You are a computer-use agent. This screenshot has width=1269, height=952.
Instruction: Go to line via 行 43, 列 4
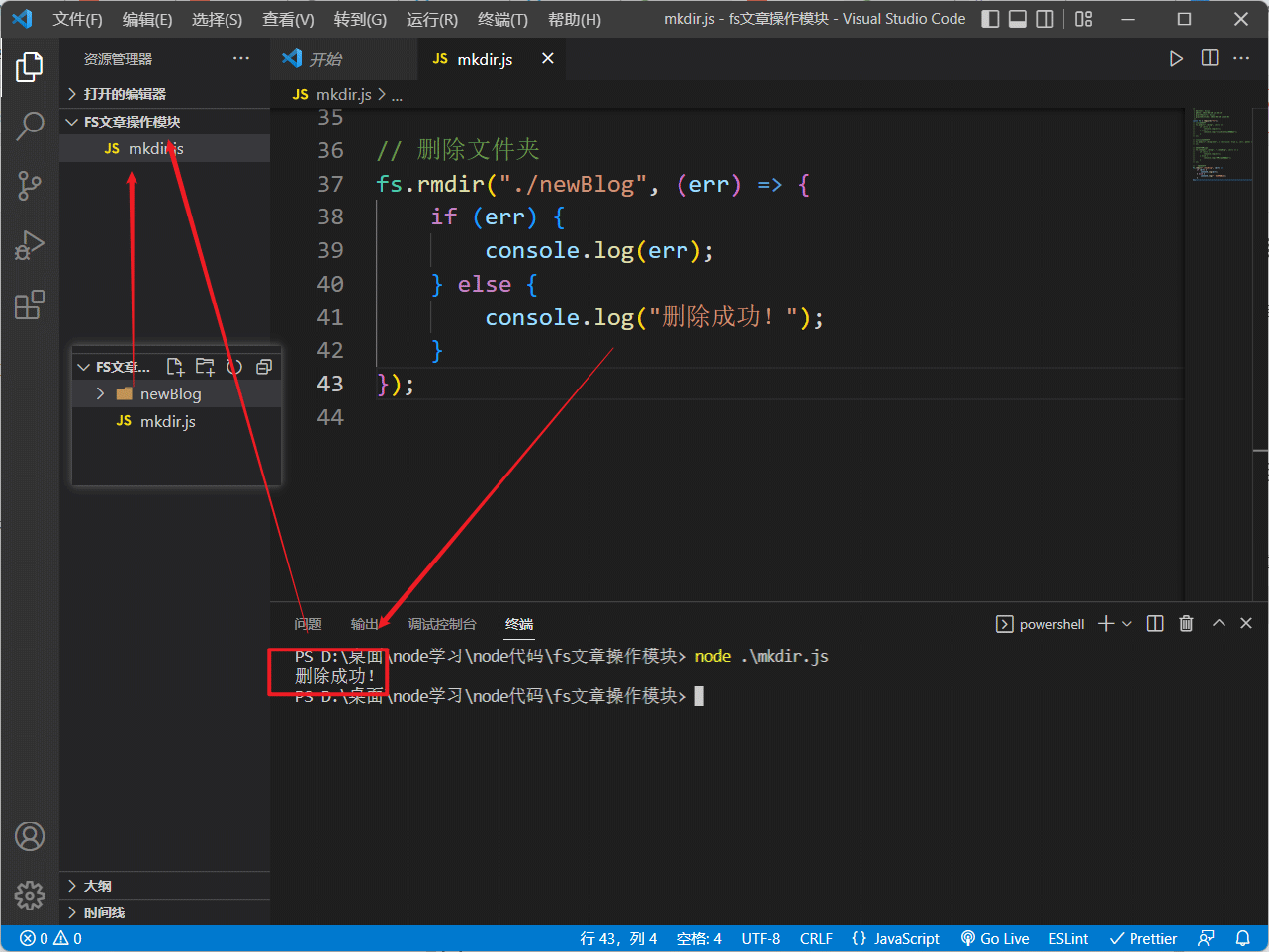618,938
